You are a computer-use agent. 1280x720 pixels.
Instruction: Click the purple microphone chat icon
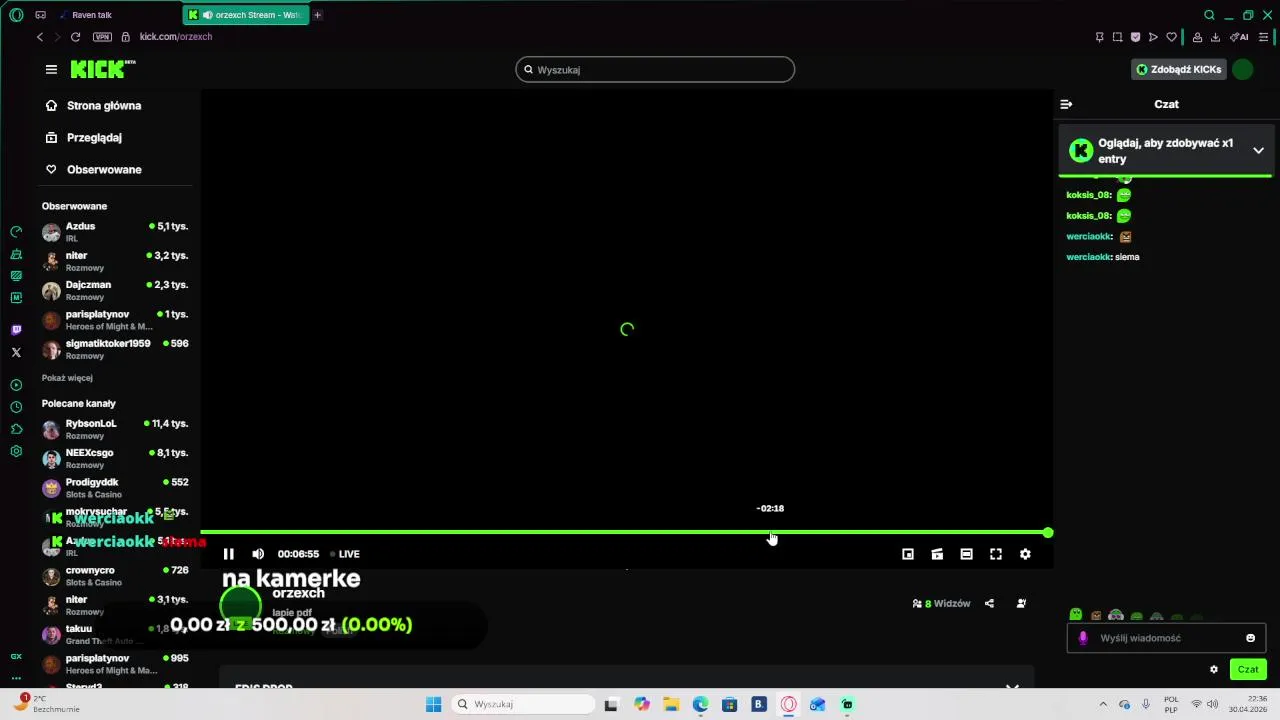point(1083,638)
